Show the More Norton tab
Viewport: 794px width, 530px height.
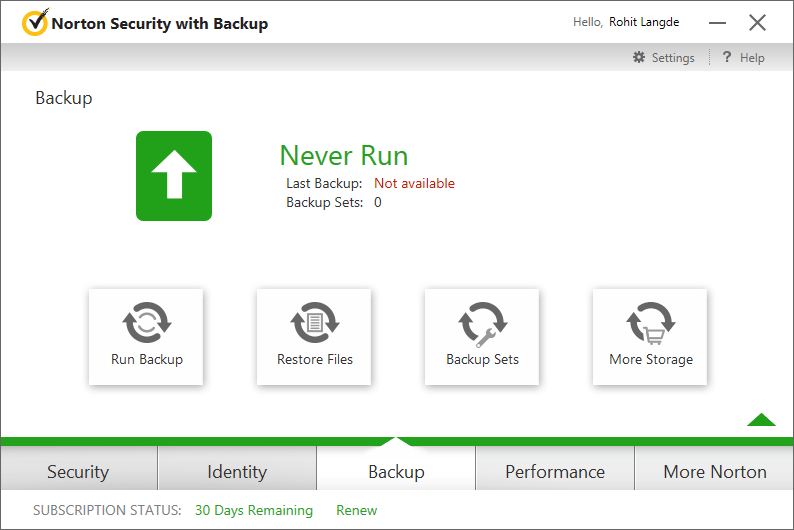pyautogui.click(x=714, y=471)
